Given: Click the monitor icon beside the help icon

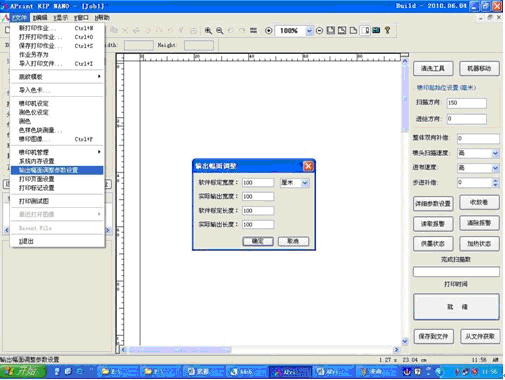Looking at the screenshot, I should pos(376,30).
